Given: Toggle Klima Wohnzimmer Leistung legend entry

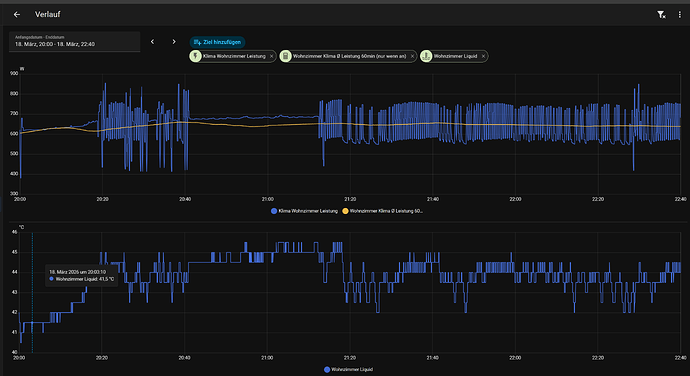Looking at the screenshot, I should click(304, 211).
